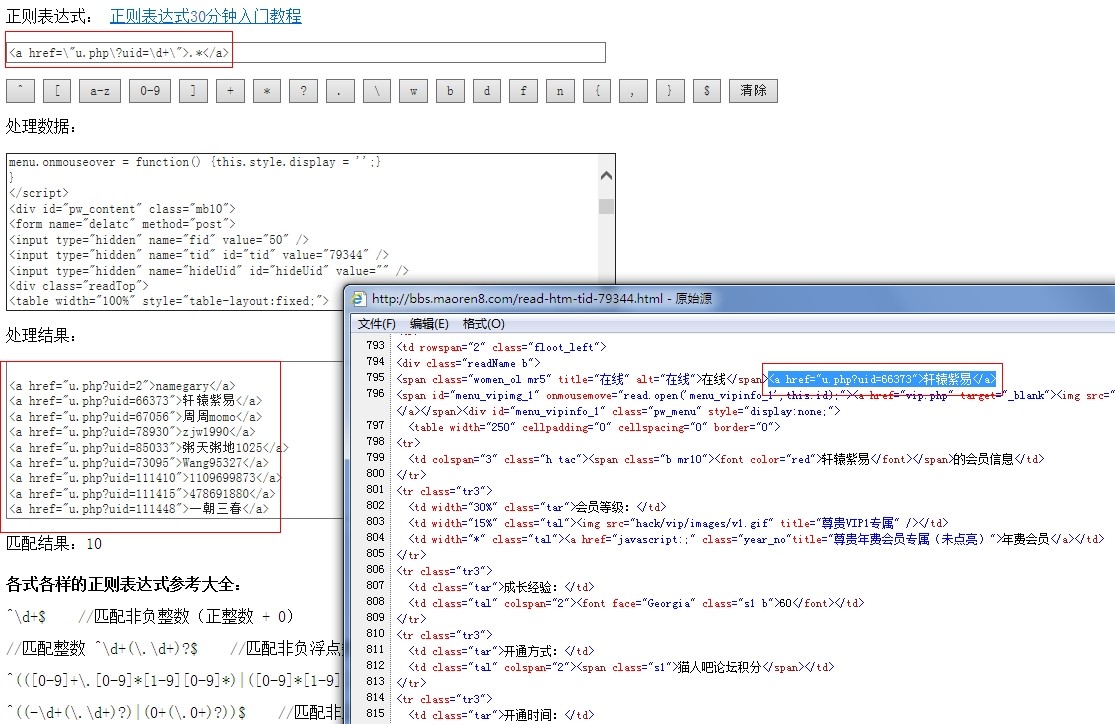Open 编辑(E) menu in source window
Screen dimensions: 1115x724
[429, 324]
